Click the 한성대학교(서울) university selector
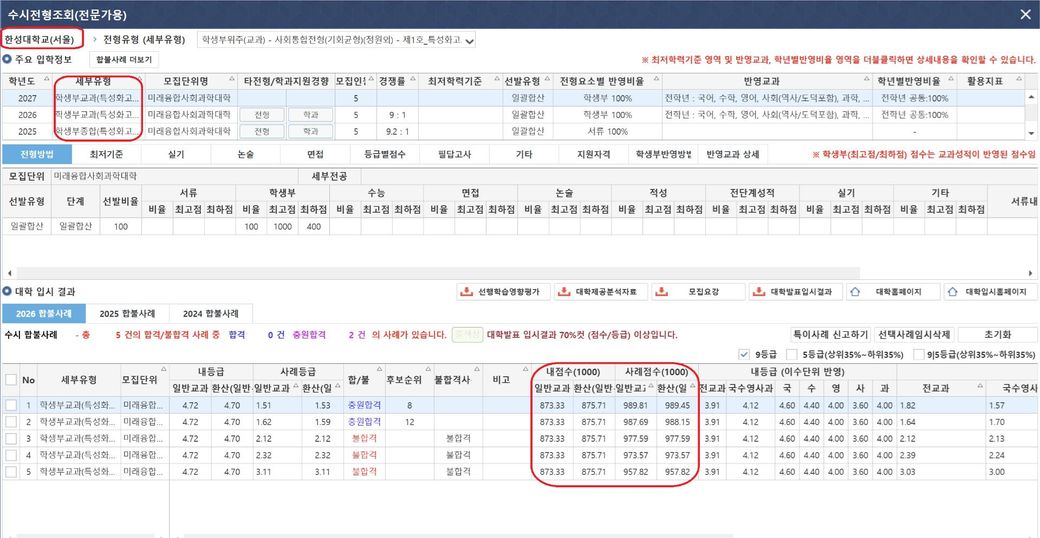This screenshot has height=538, width=1040. point(42,40)
